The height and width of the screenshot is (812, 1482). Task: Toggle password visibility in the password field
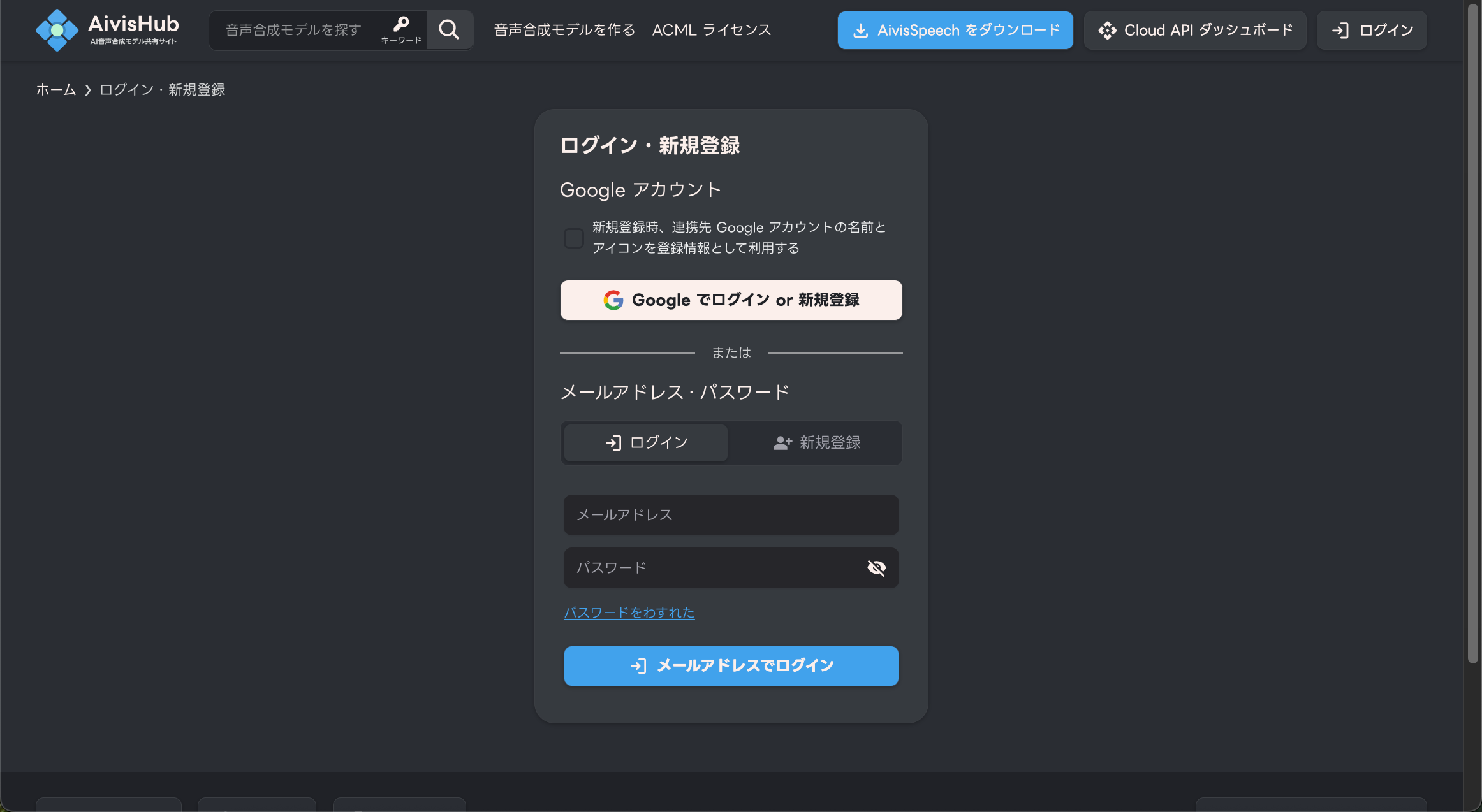[876, 567]
